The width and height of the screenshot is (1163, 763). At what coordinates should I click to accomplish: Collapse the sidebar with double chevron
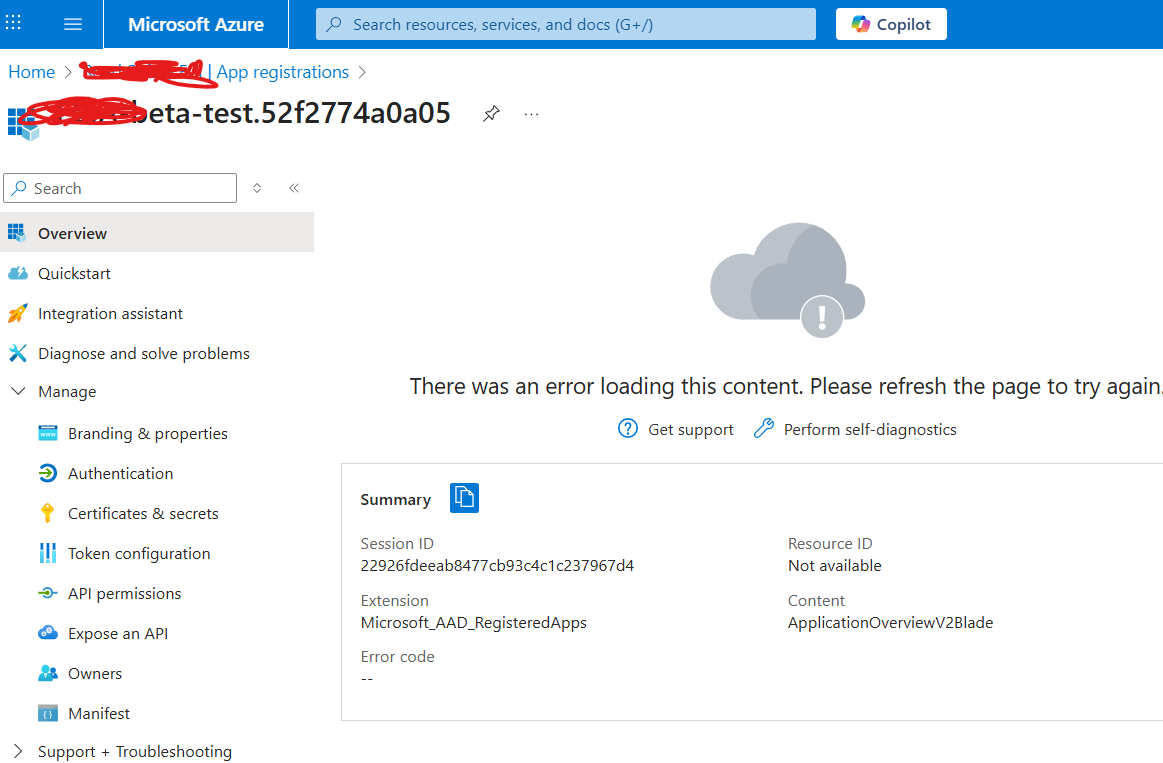tap(294, 188)
